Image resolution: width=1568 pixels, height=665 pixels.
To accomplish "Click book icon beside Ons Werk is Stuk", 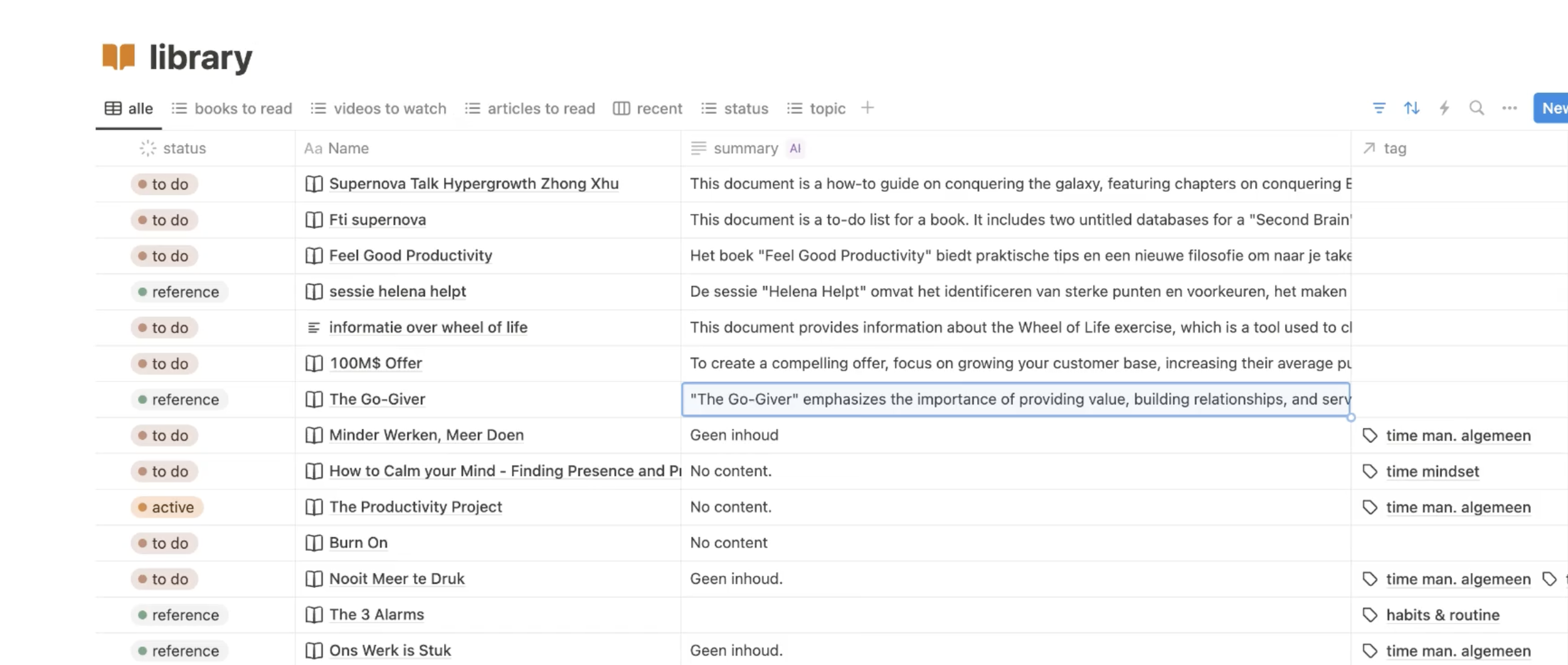I will click(314, 651).
